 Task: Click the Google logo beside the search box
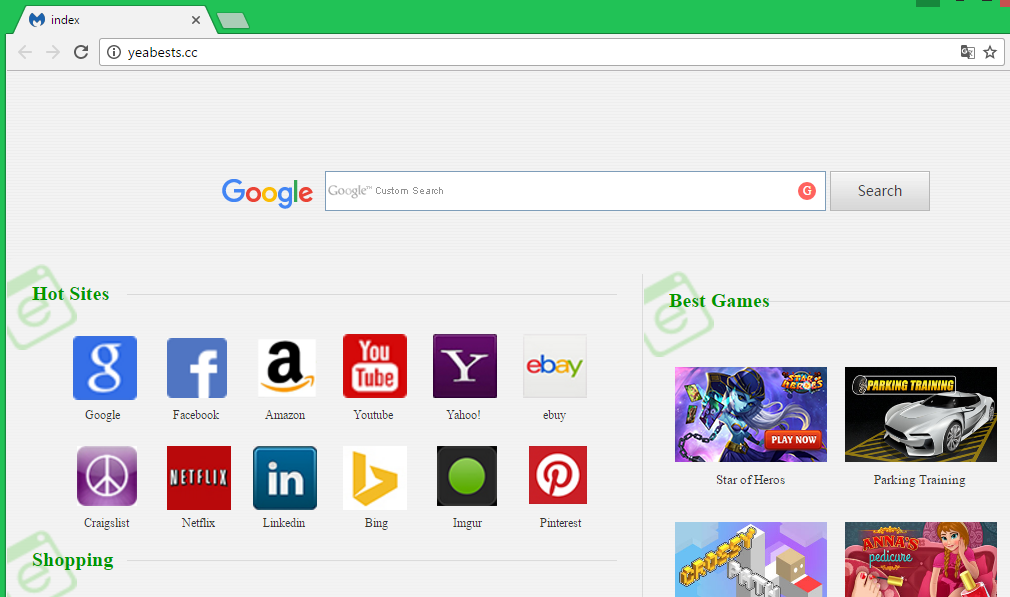[x=267, y=193]
